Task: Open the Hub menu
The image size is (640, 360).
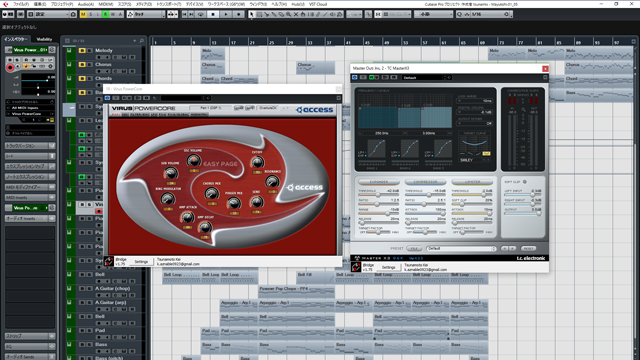Action: point(298,4)
